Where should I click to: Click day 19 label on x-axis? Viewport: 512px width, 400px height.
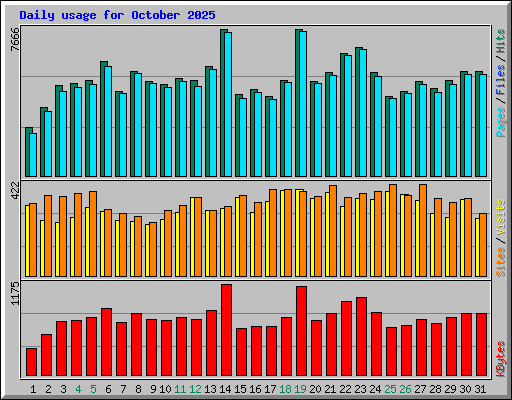(300, 389)
